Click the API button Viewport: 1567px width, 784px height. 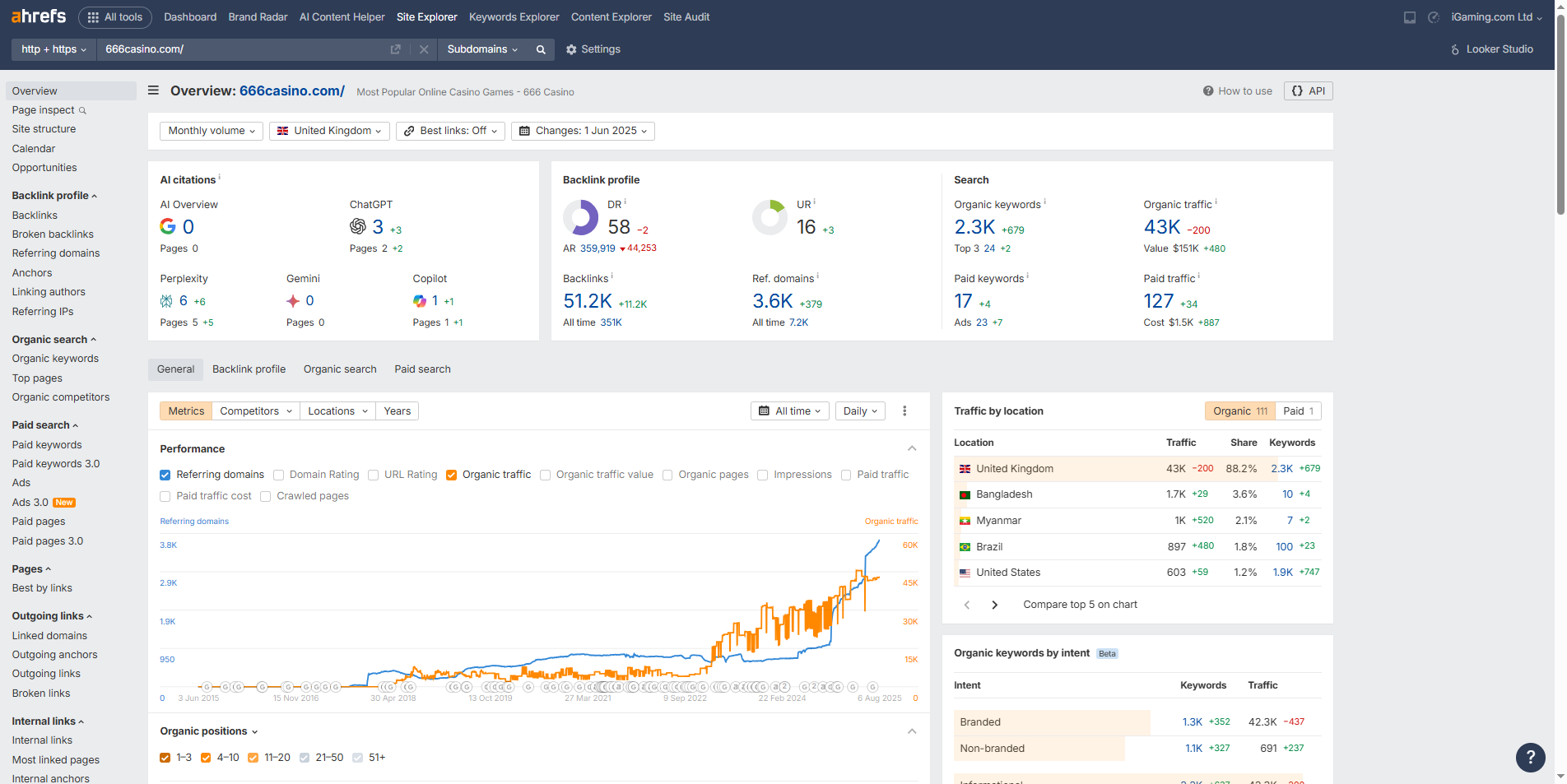tap(1308, 91)
